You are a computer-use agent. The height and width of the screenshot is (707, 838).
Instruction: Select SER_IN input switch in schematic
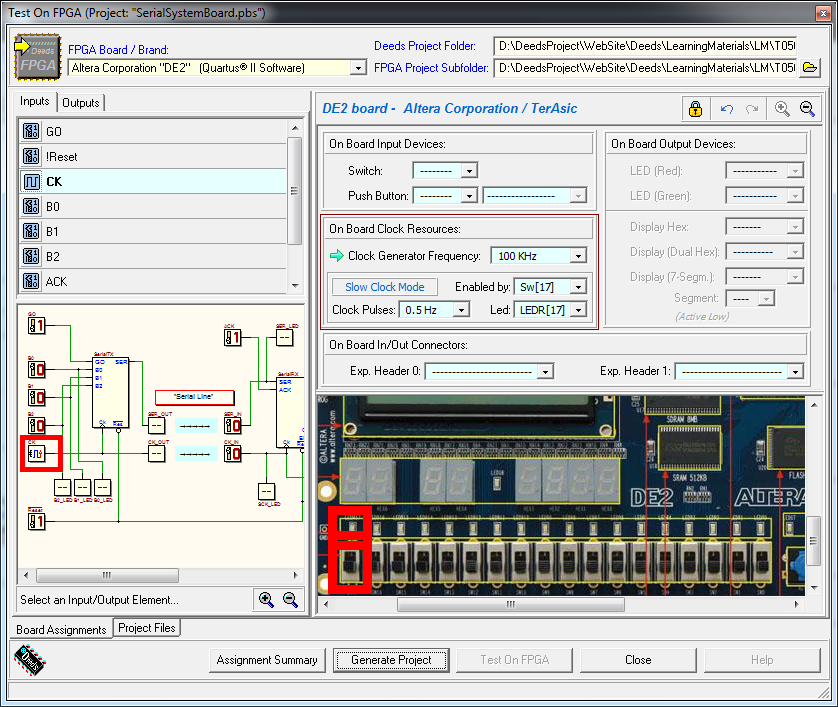232,426
